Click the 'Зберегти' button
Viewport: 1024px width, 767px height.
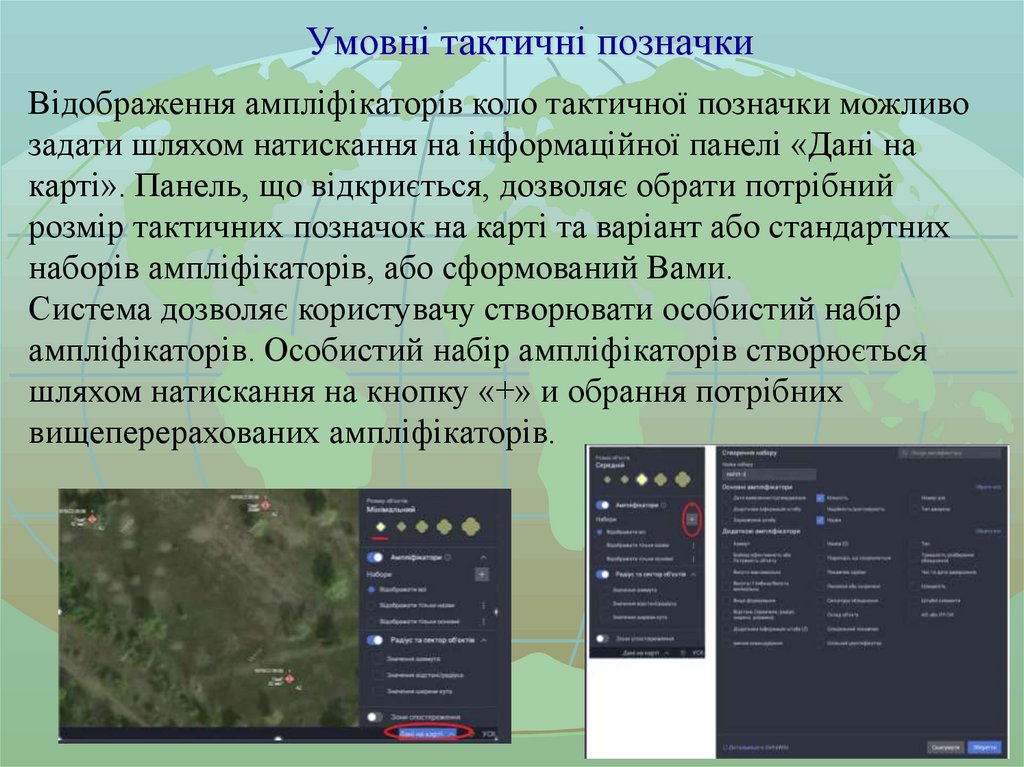click(984, 746)
